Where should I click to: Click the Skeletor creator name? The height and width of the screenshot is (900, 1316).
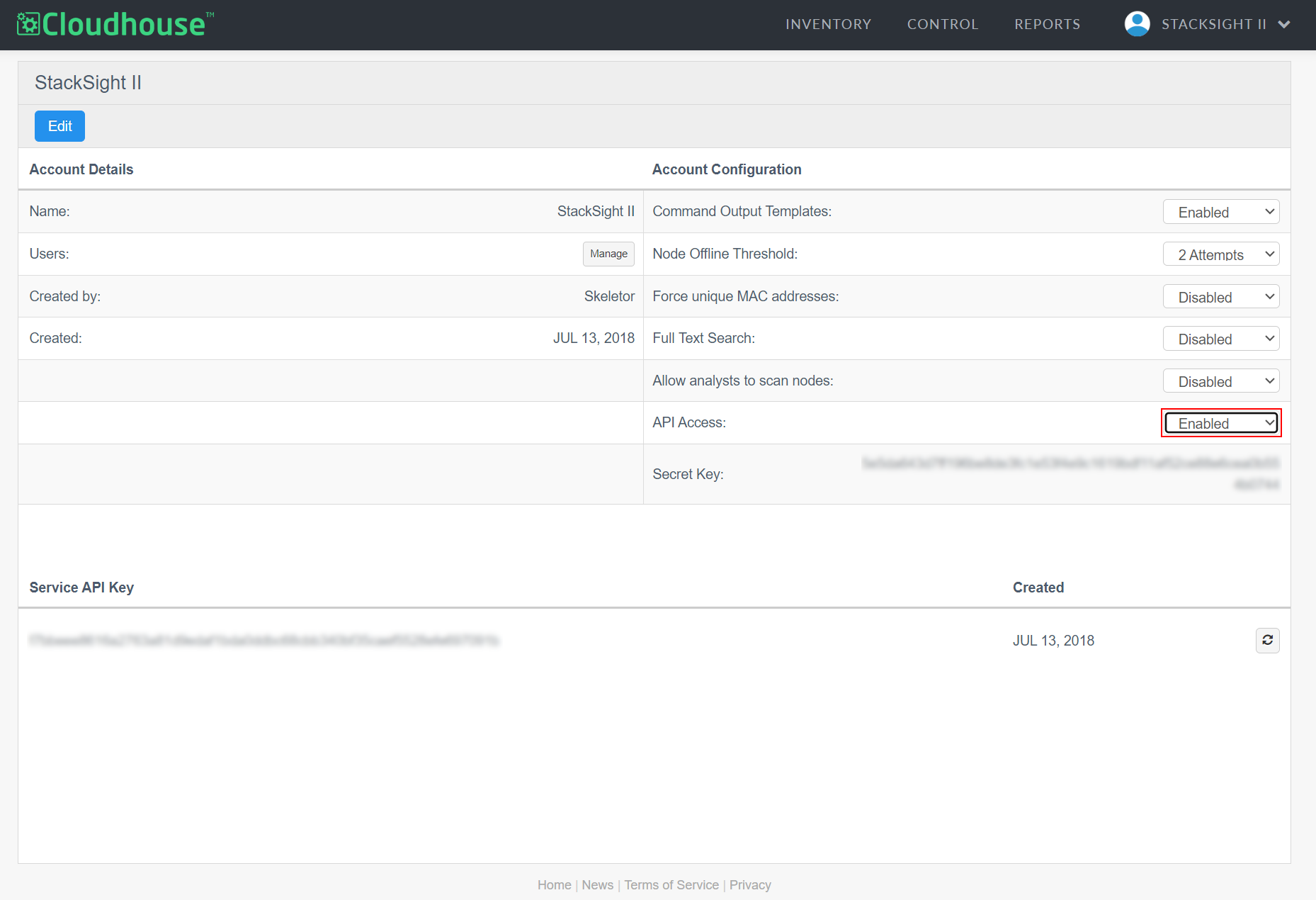pos(609,296)
